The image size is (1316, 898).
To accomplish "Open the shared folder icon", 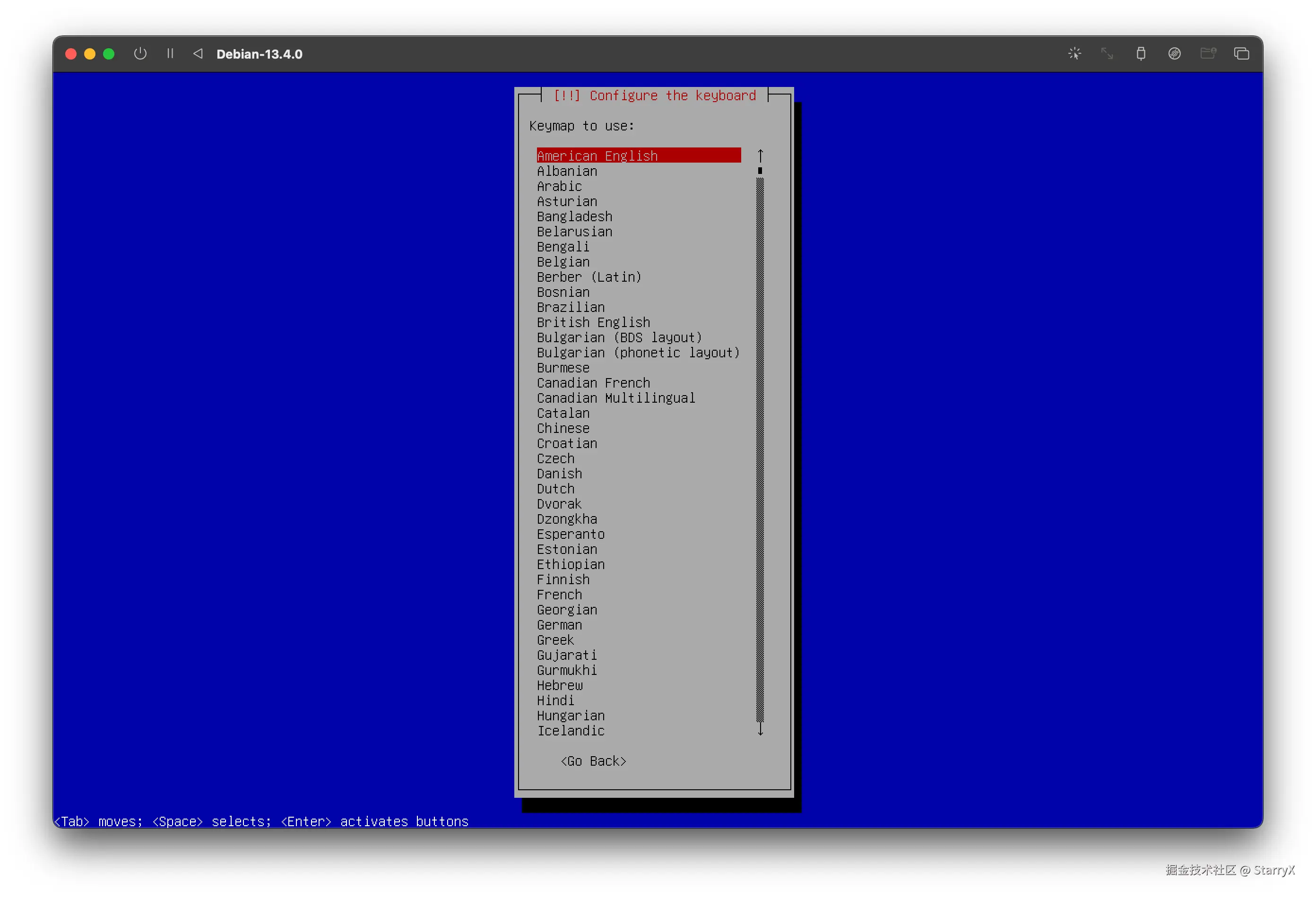I will coord(1208,54).
